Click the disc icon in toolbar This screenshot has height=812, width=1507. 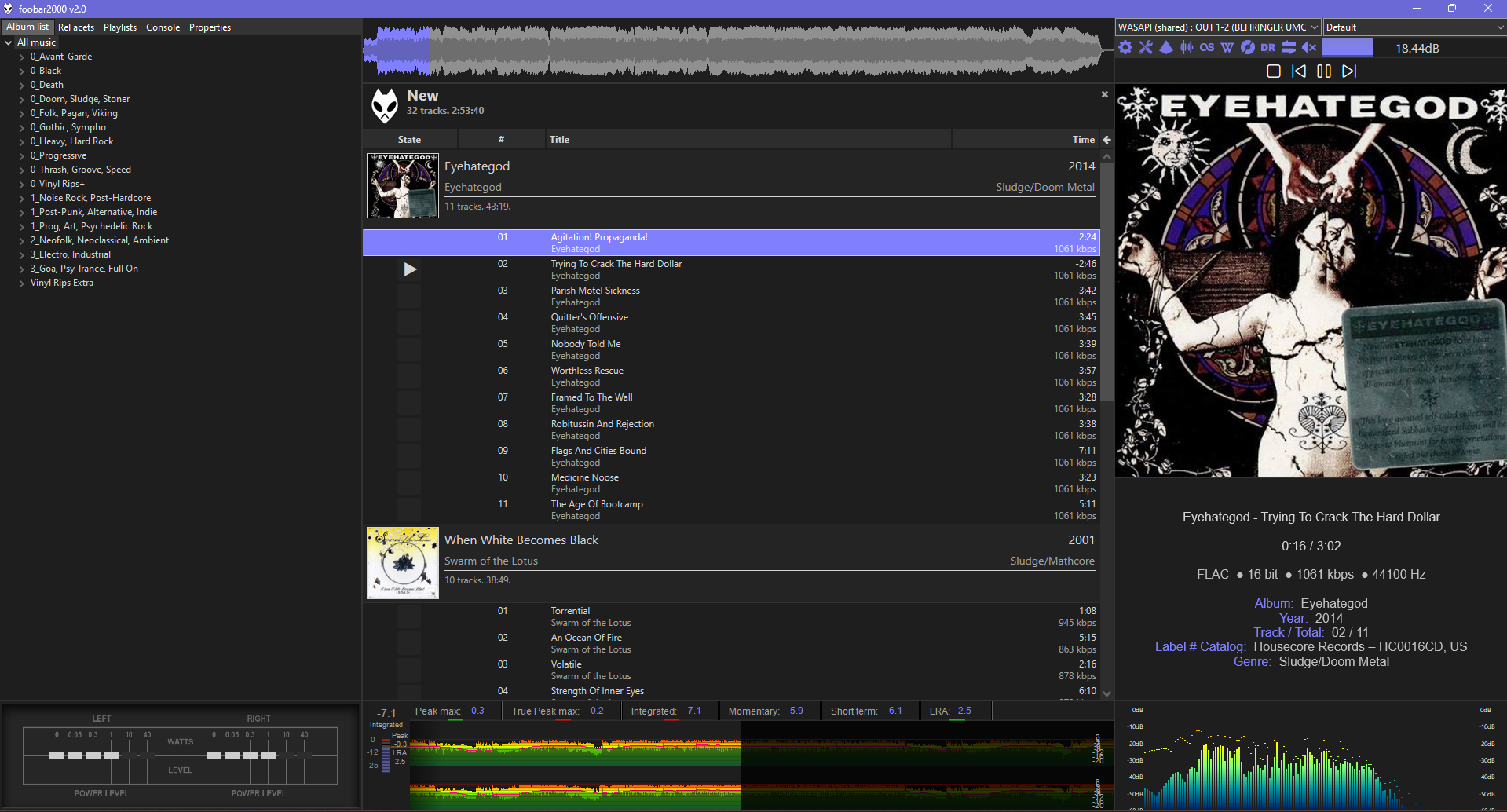pyautogui.click(x=1248, y=48)
